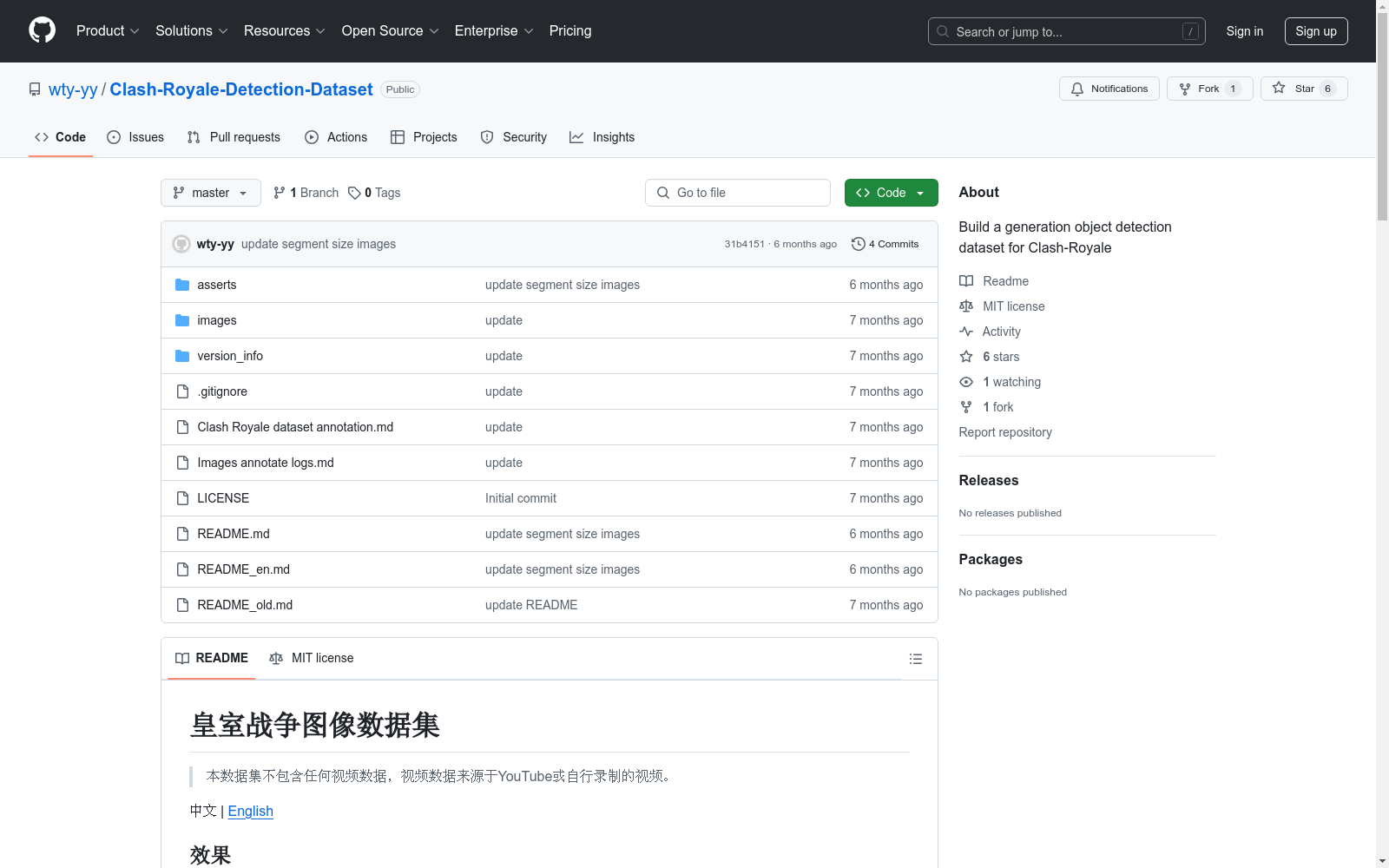This screenshot has width=1389, height=868.
Task: Switch to the Projects tab
Action: click(x=424, y=137)
